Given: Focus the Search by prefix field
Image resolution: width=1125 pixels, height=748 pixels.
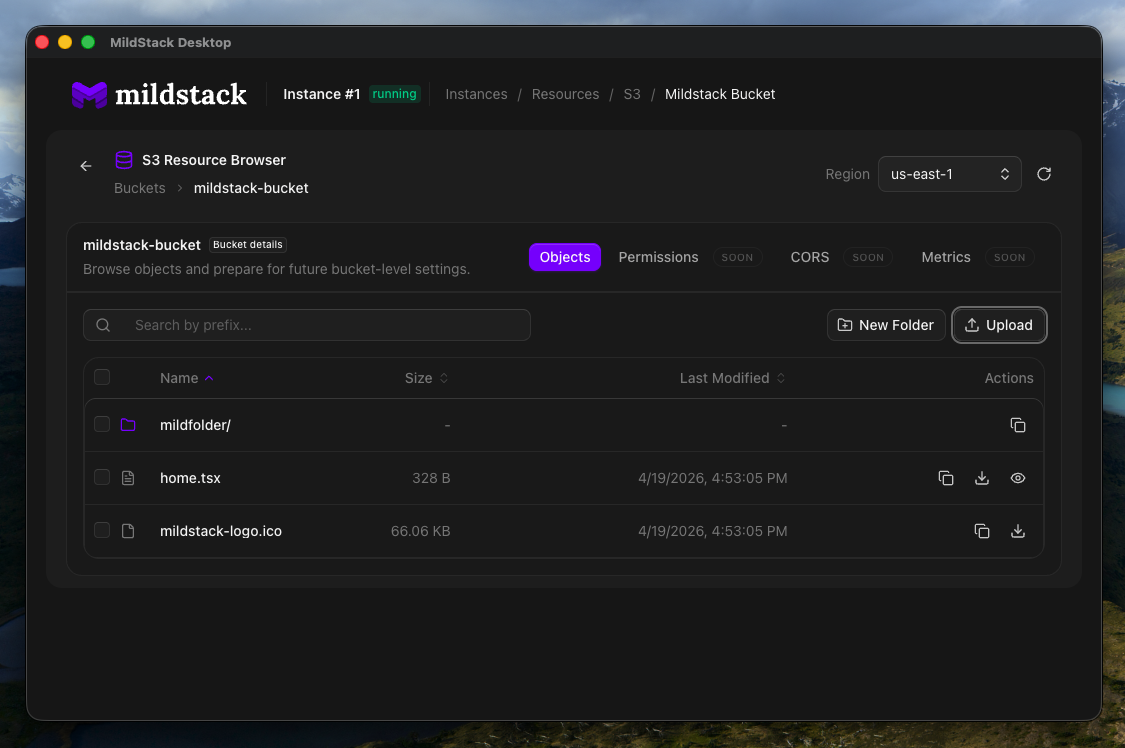Looking at the screenshot, I should point(307,325).
